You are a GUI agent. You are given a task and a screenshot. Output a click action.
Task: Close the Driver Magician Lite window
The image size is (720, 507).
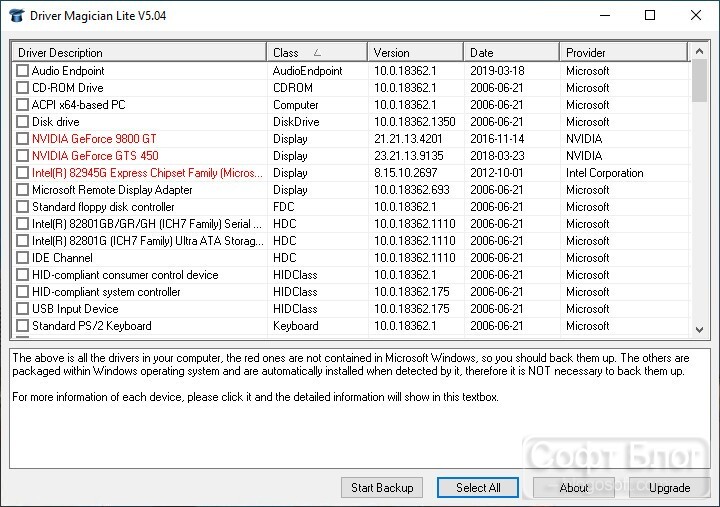(696, 16)
